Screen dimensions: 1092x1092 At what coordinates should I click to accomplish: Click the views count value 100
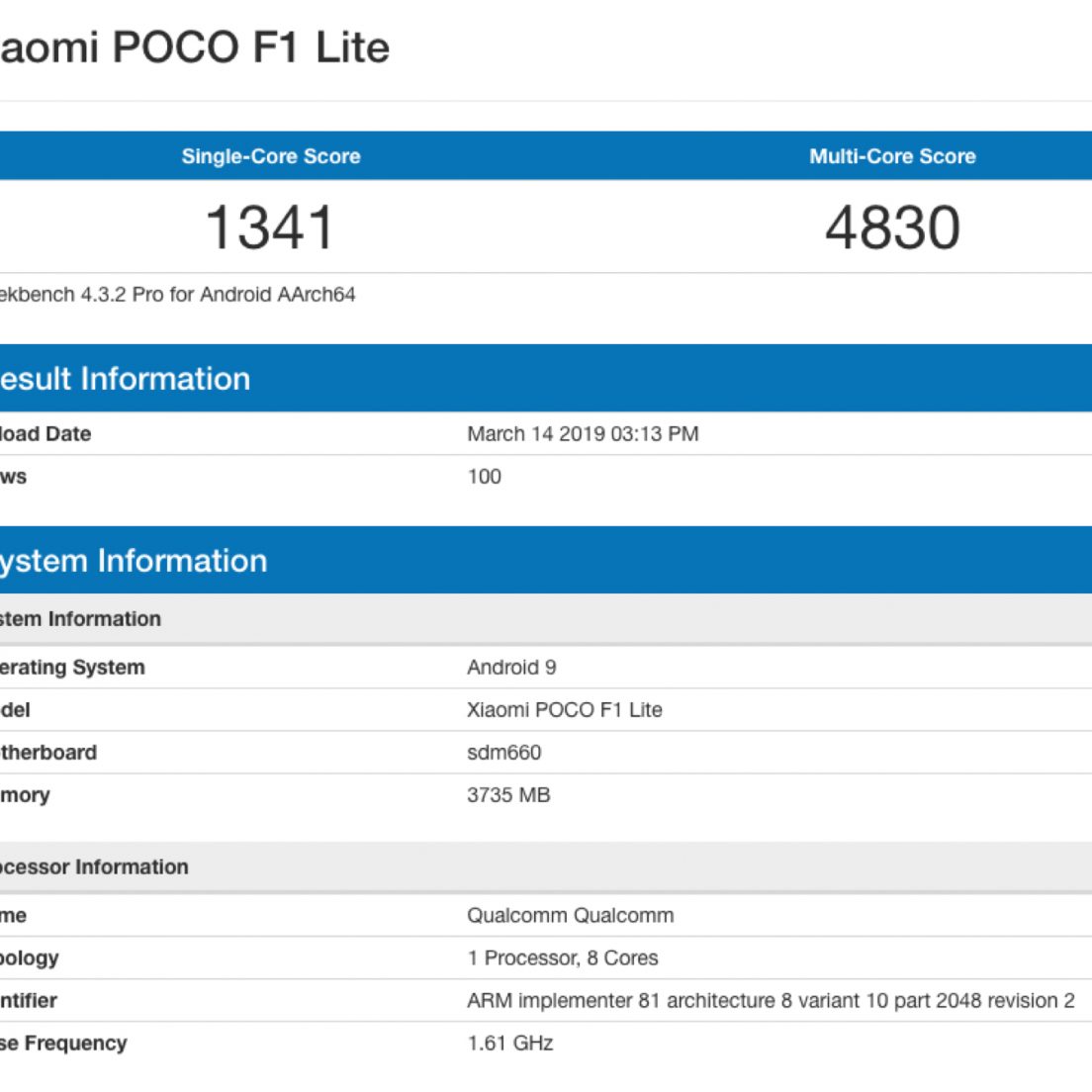click(485, 477)
